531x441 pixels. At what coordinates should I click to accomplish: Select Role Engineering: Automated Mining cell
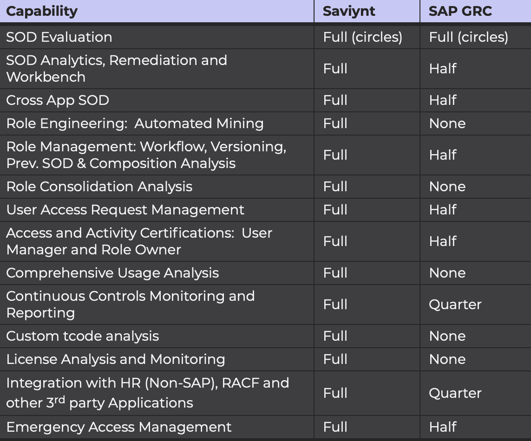coord(157,124)
